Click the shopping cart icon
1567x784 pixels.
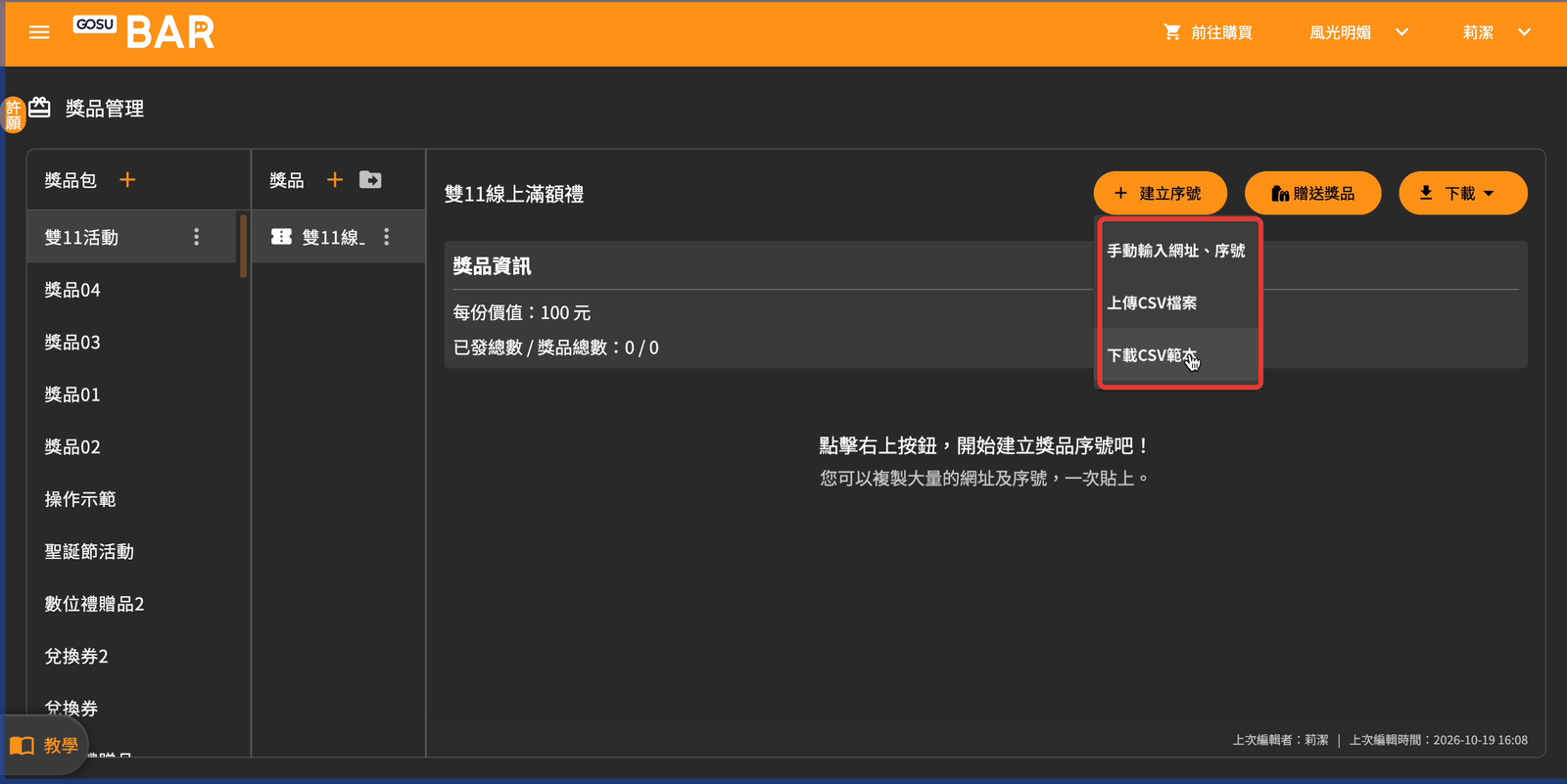tap(1171, 32)
